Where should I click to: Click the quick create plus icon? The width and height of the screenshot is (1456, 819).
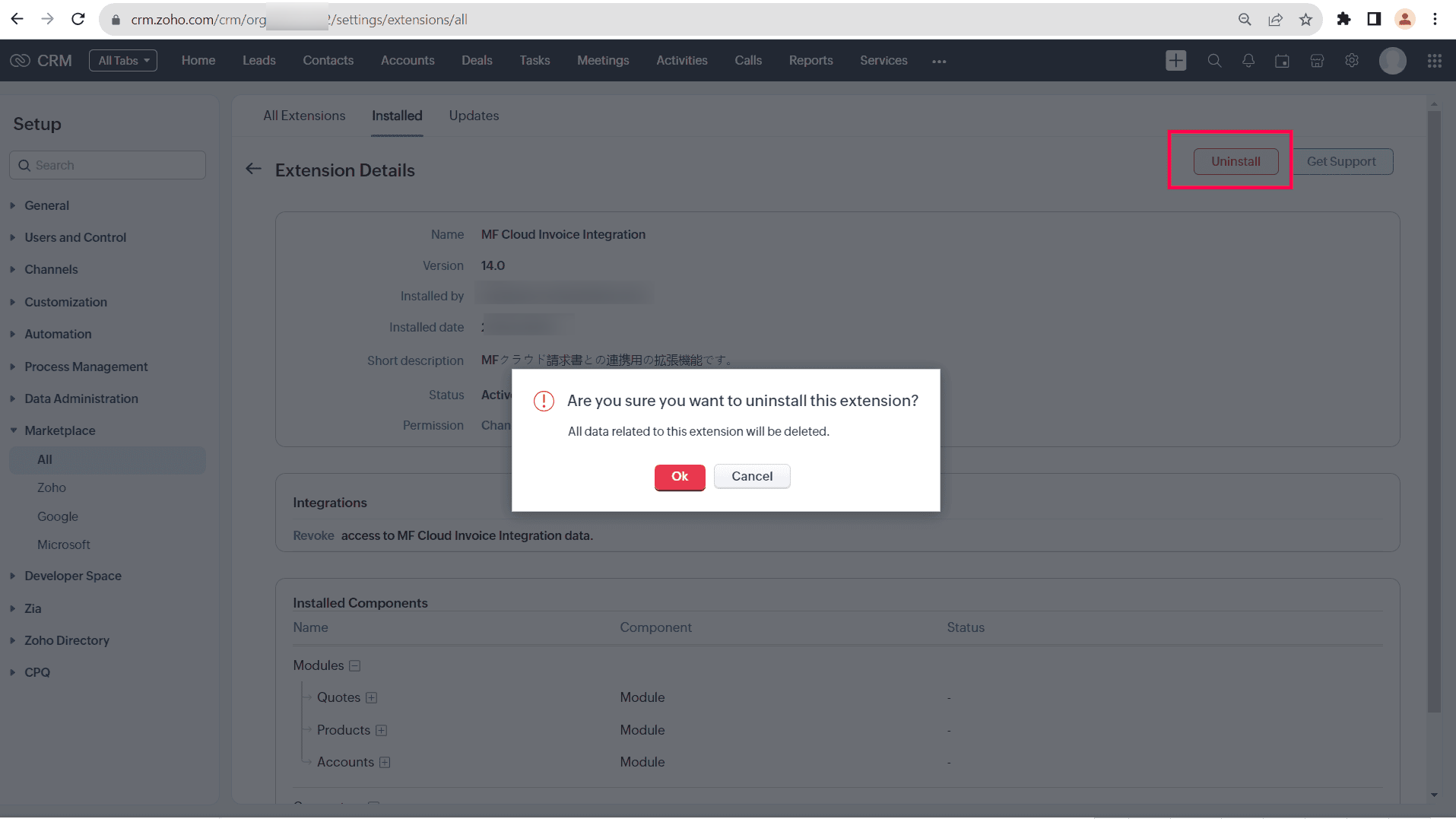click(x=1175, y=61)
